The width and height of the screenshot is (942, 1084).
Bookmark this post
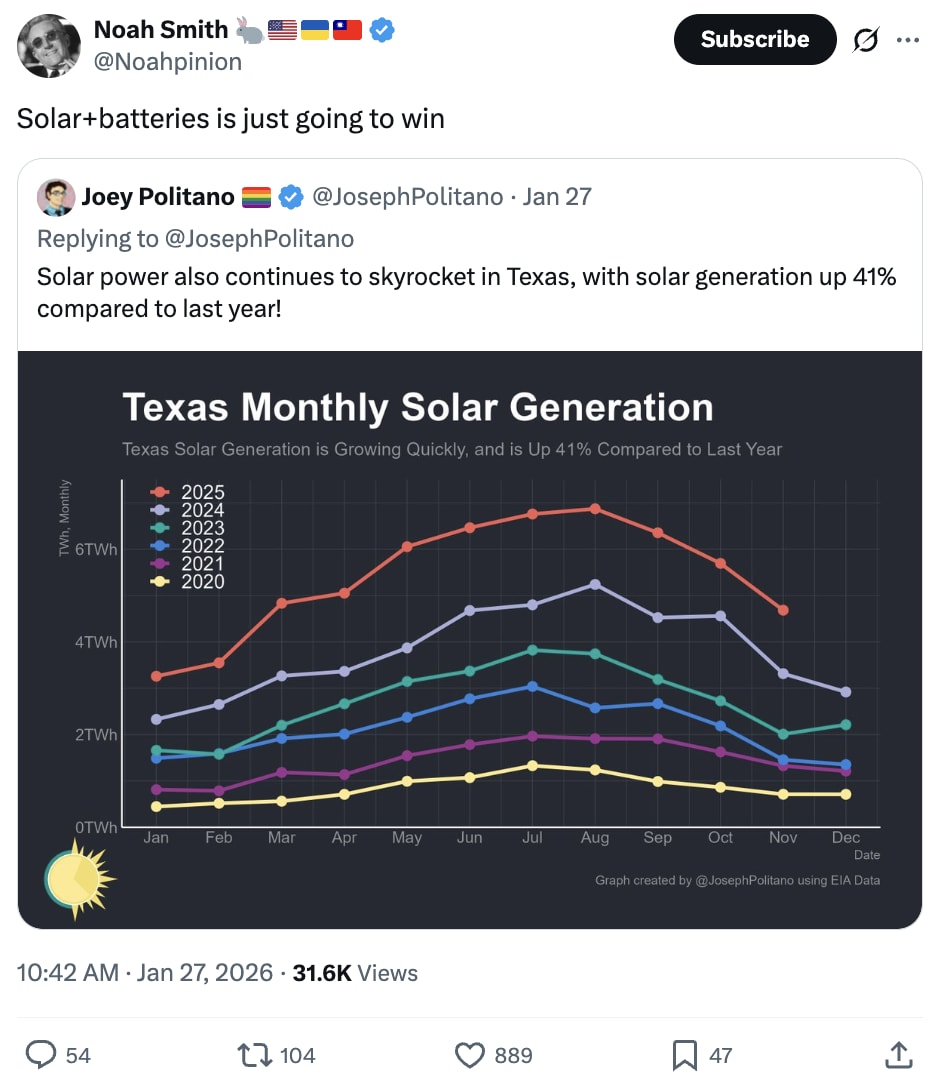point(684,1055)
